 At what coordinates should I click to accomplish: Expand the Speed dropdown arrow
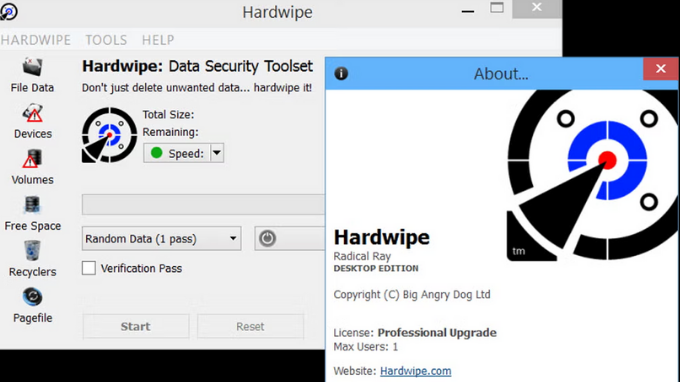point(217,153)
